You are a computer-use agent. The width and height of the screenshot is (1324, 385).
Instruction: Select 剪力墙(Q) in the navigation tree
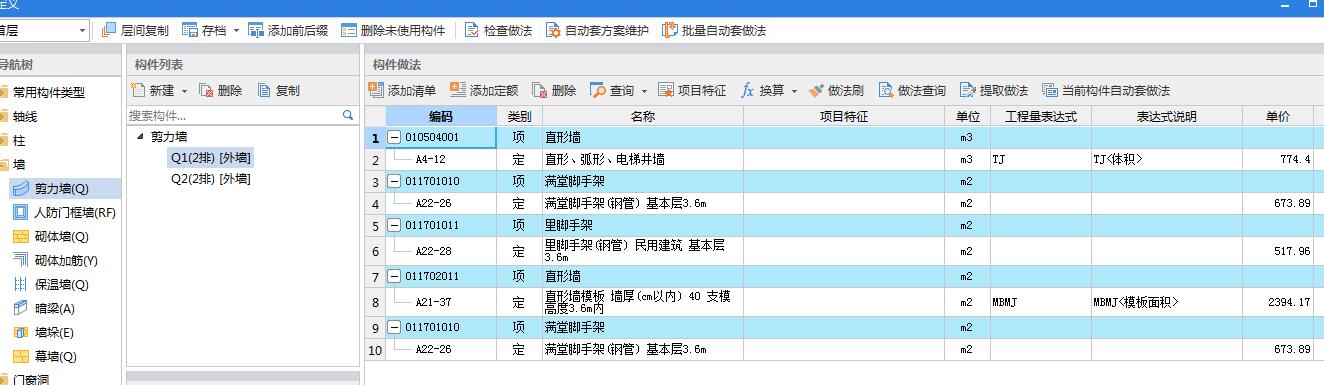click(x=64, y=188)
